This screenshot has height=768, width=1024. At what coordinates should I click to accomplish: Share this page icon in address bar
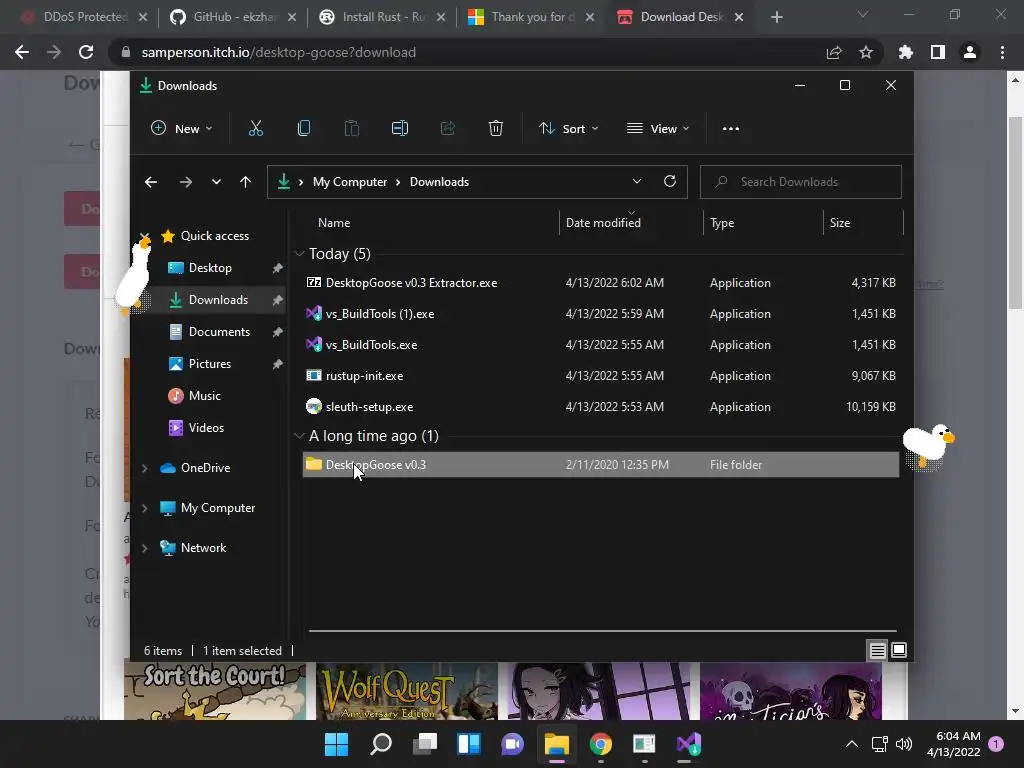[x=834, y=52]
